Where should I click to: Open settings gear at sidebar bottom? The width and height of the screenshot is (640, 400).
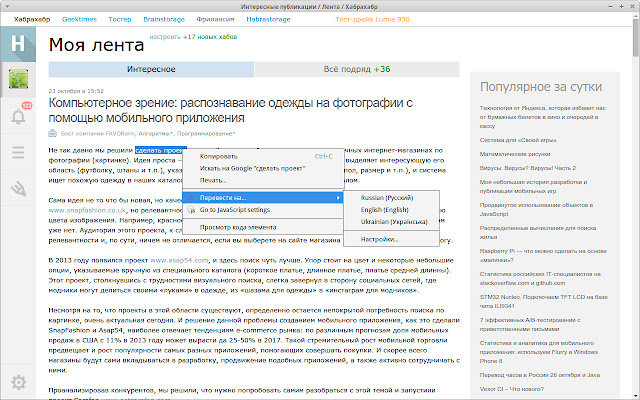[18, 381]
